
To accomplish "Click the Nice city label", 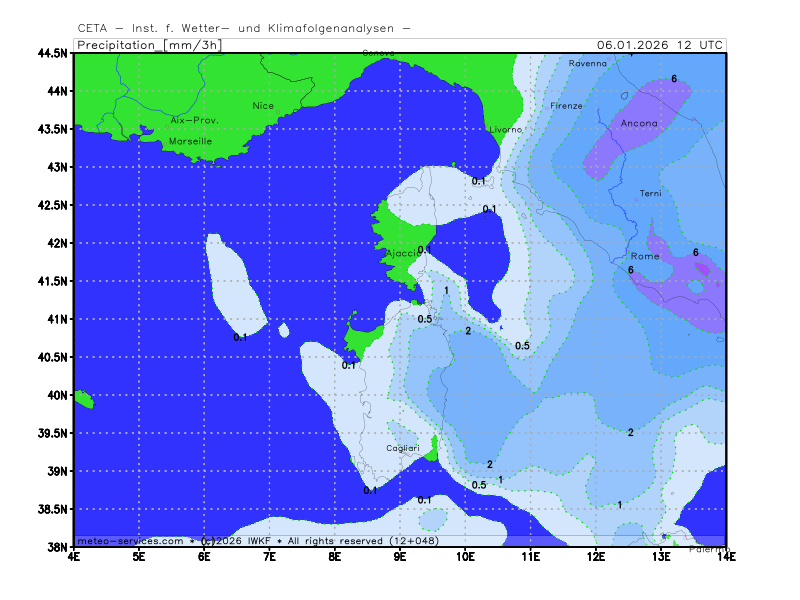I will click(x=263, y=105).
